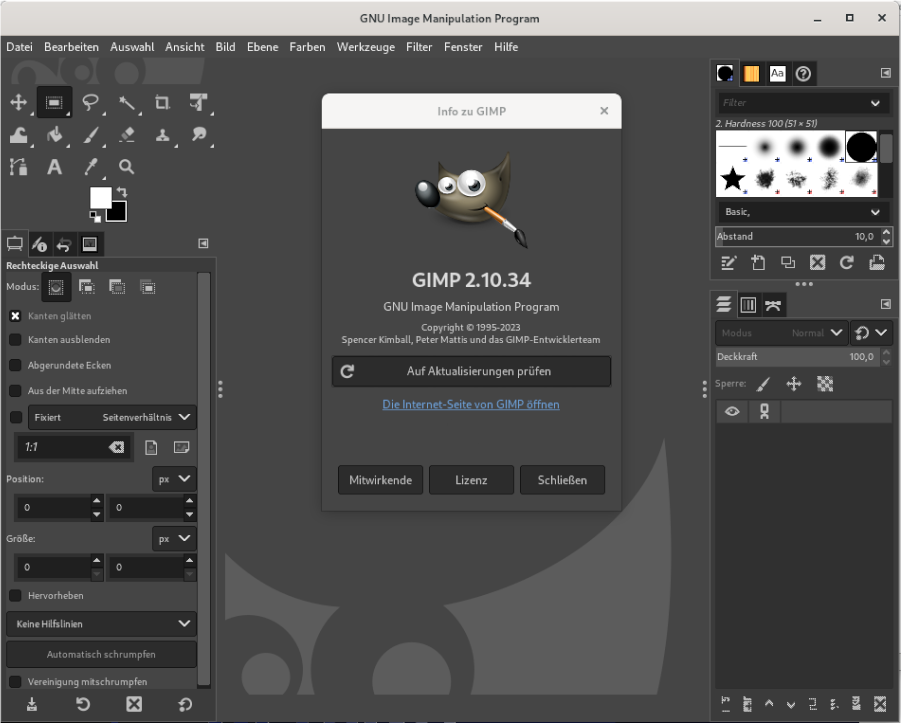
Task: Enable Kanten ausblenden checkbox
Action: (x=16, y=340)
